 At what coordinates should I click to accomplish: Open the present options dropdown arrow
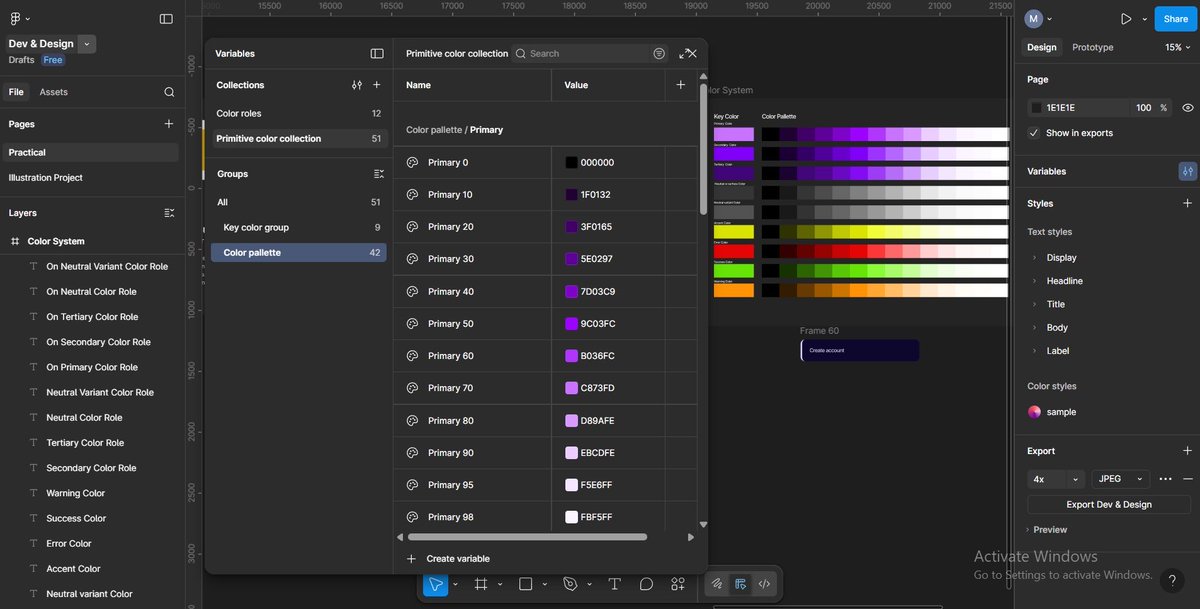1144,18
